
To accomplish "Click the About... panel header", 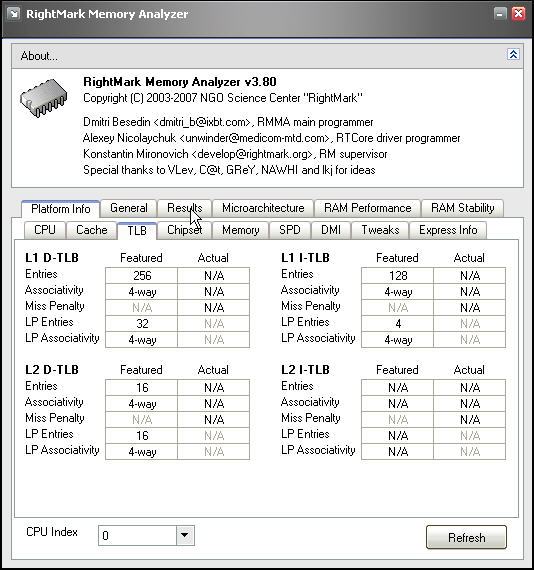I will tap(267, 56).
